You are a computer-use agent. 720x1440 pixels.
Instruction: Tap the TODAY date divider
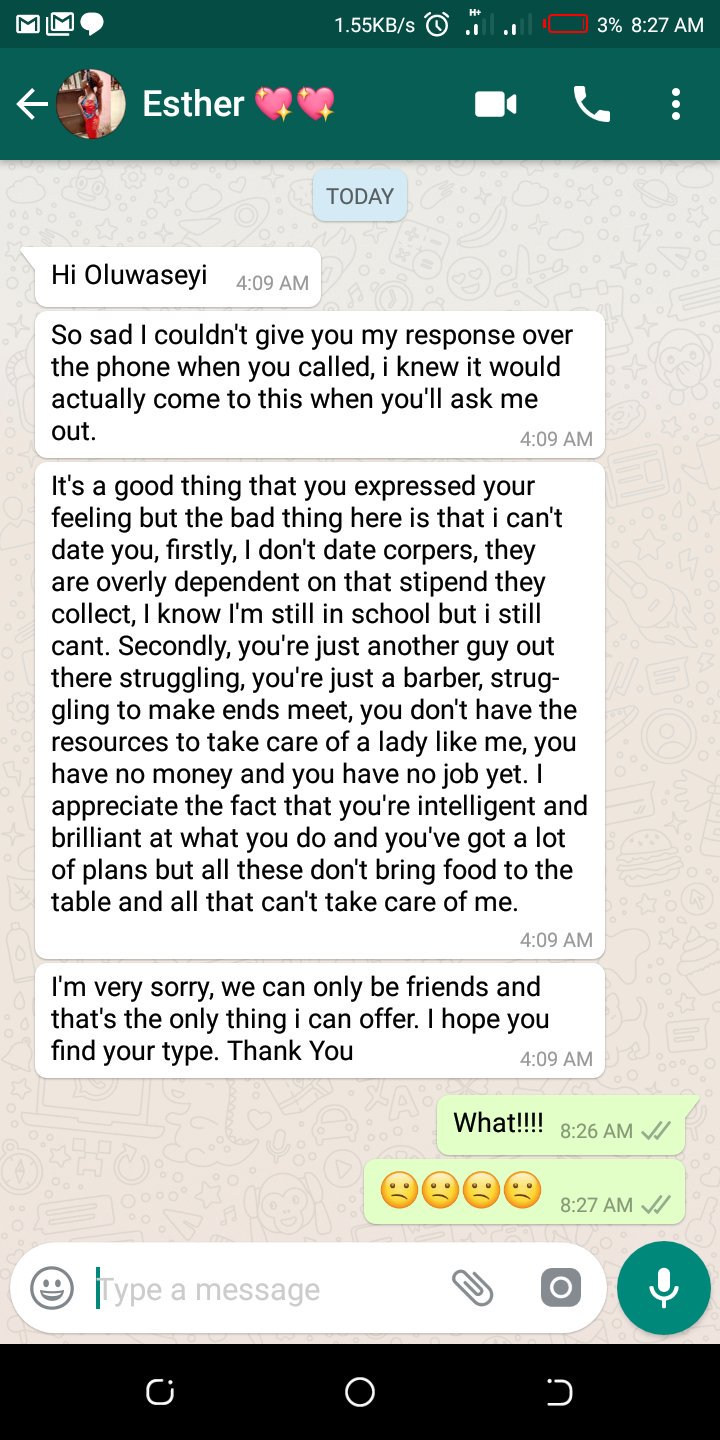pos(359,195)
